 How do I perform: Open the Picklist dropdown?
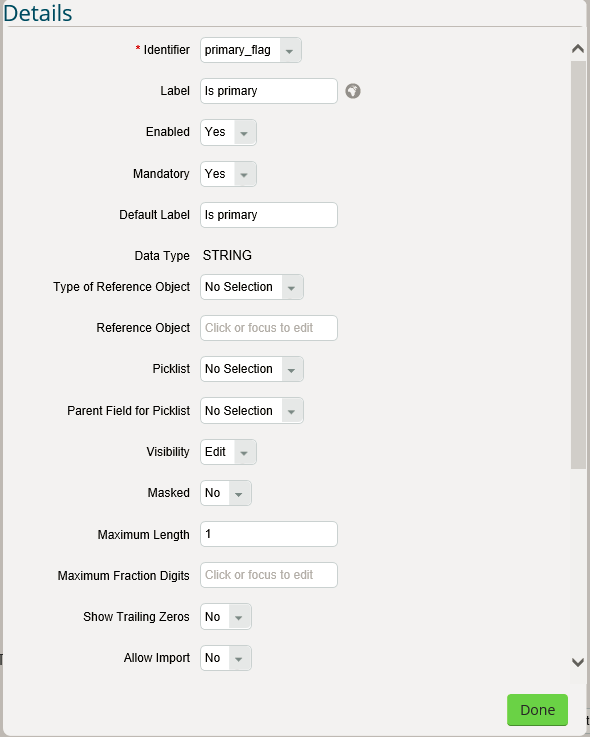point(252,369)
